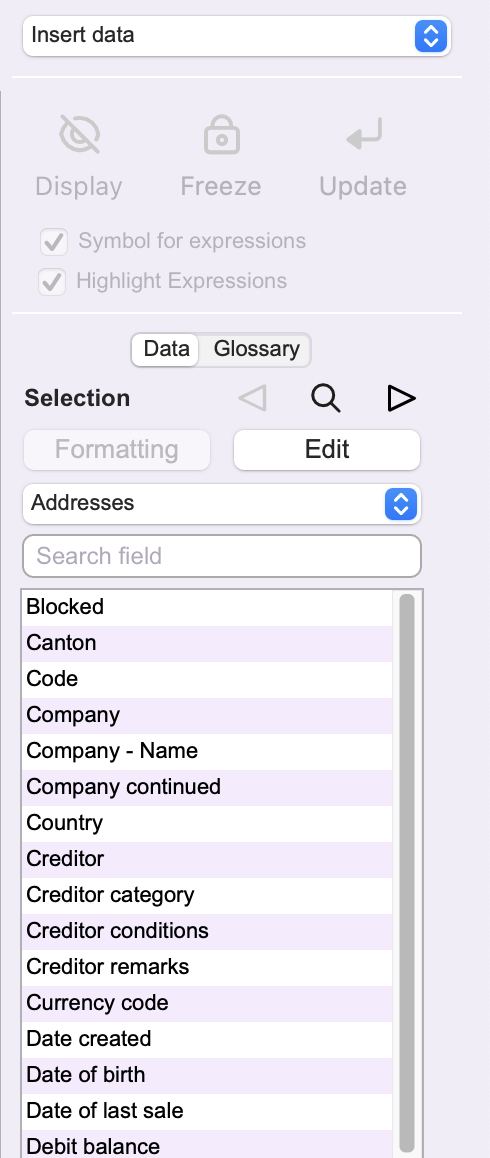This screenshot has width=490, height=1158.
Task: Toggle Highlight Expressions checkbox
Action: [52, 281]
